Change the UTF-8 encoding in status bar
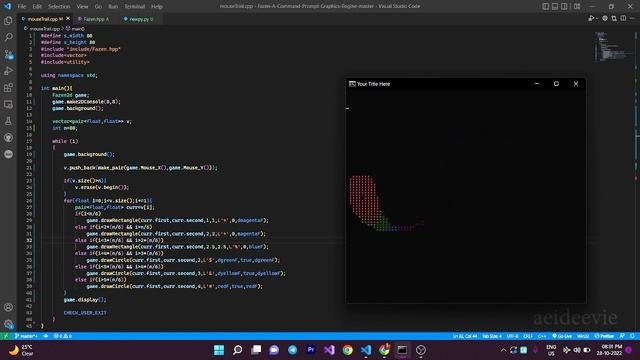 point(512,336)
